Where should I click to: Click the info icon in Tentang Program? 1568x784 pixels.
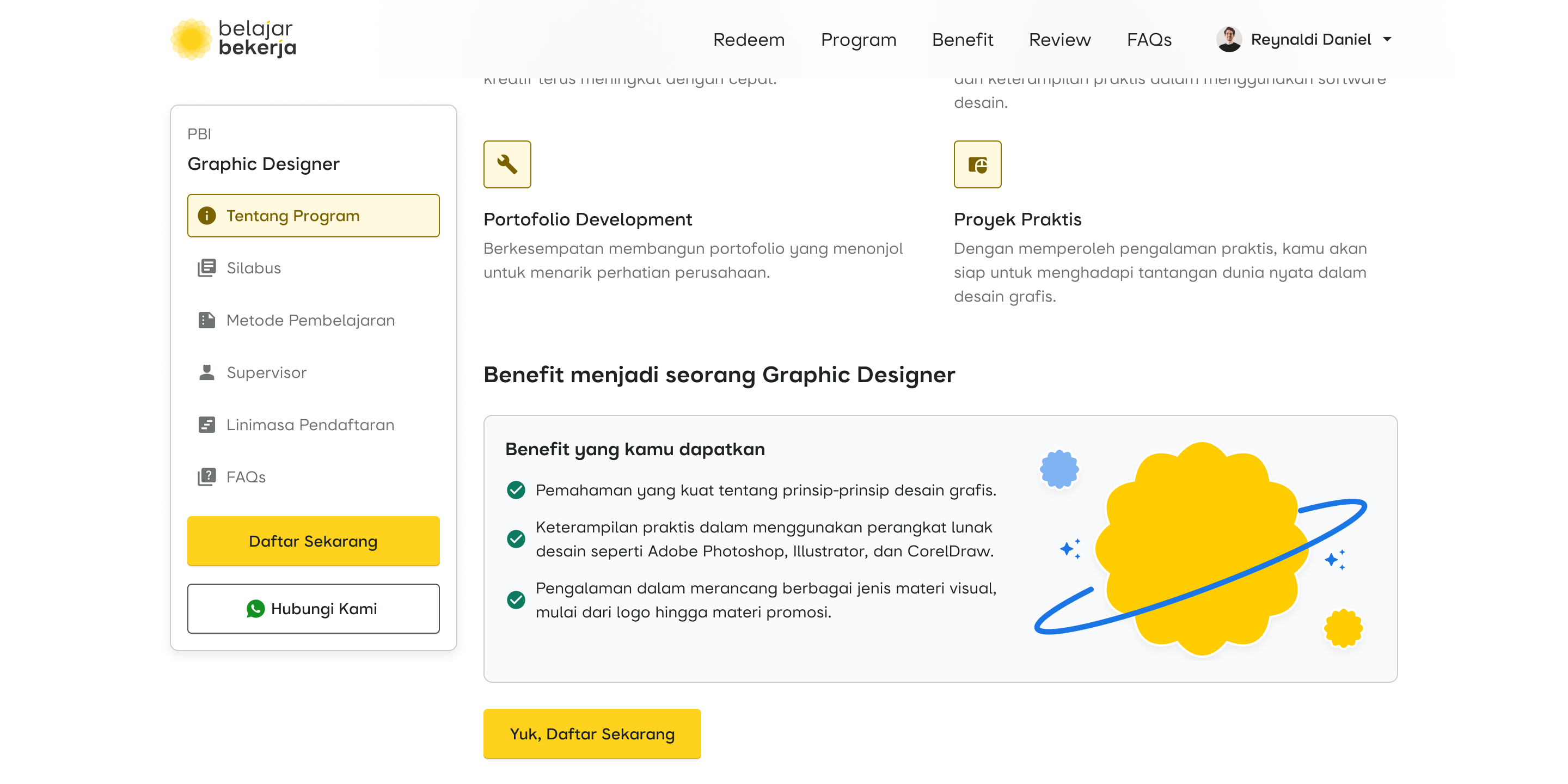[x=206, y=216]
